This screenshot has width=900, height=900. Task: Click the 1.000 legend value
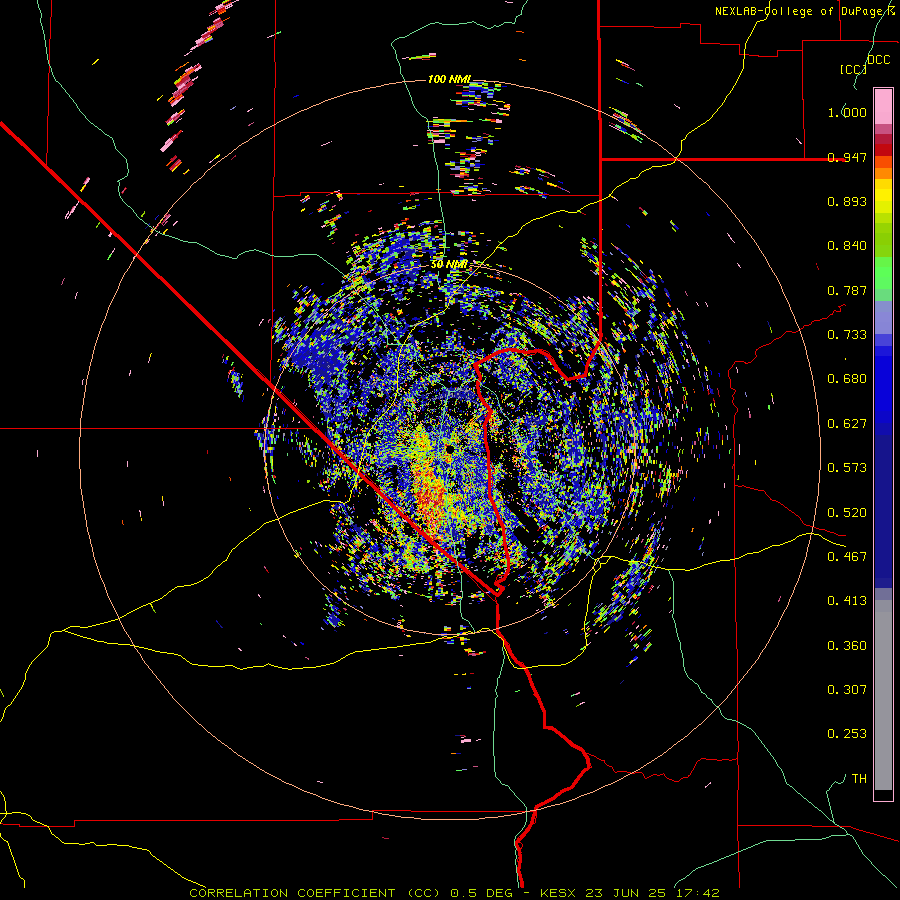[847, 112]
